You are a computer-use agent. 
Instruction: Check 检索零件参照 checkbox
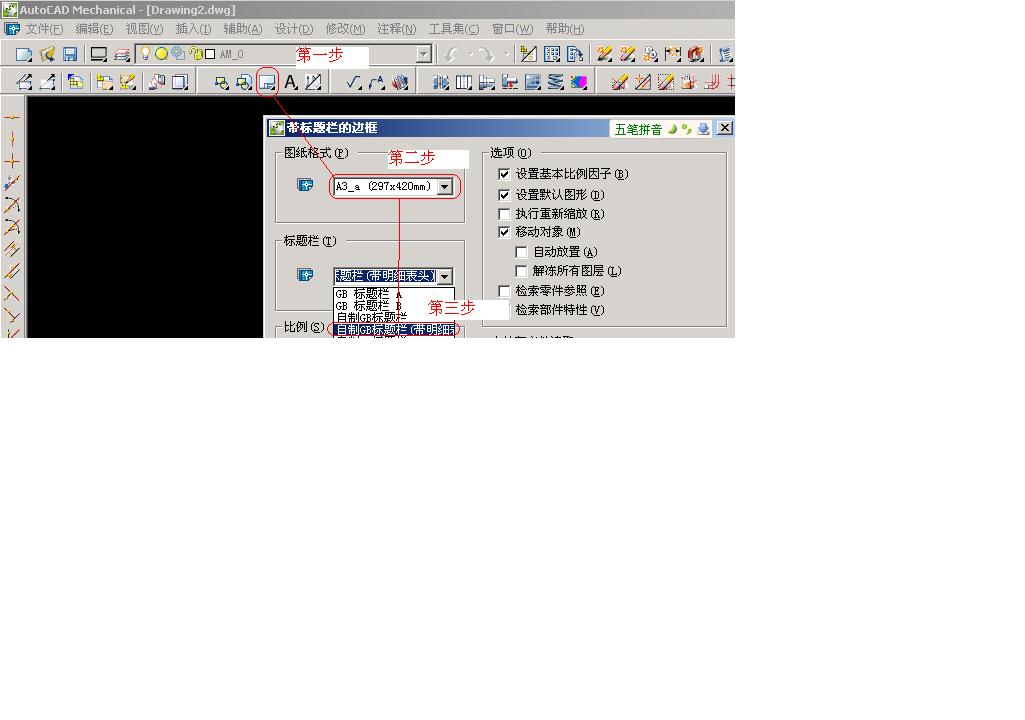coord(504,291)
